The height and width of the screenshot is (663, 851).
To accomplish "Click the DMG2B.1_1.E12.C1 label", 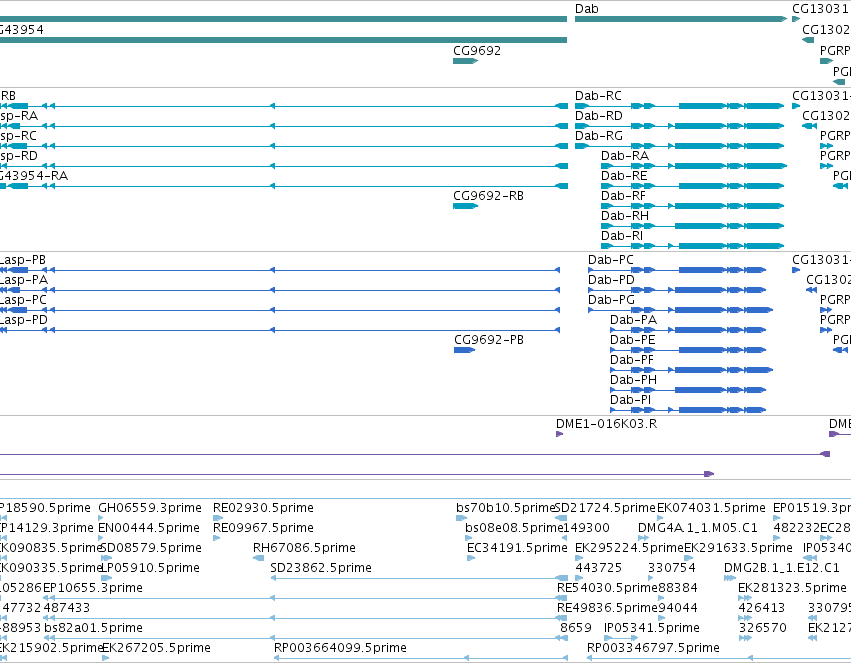I will point(782,569).
